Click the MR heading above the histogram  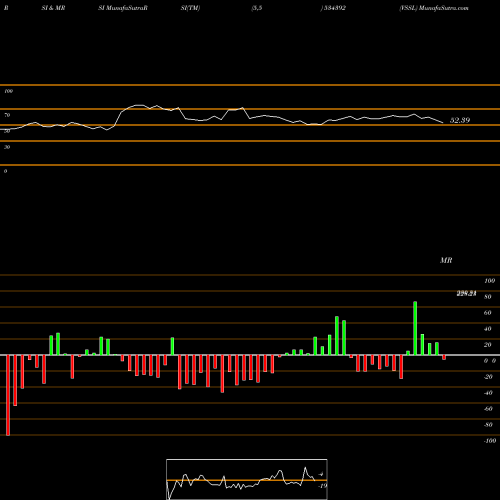tap(446, 260)
